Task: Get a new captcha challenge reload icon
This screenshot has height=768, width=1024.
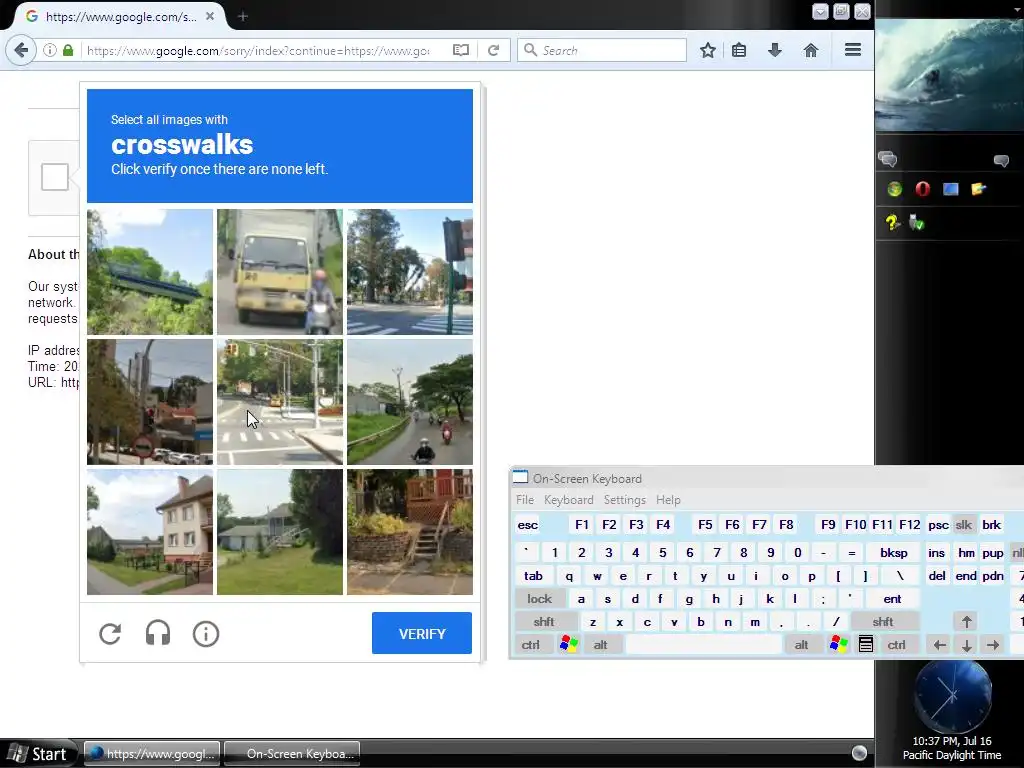Action: (x=110, y=633)
